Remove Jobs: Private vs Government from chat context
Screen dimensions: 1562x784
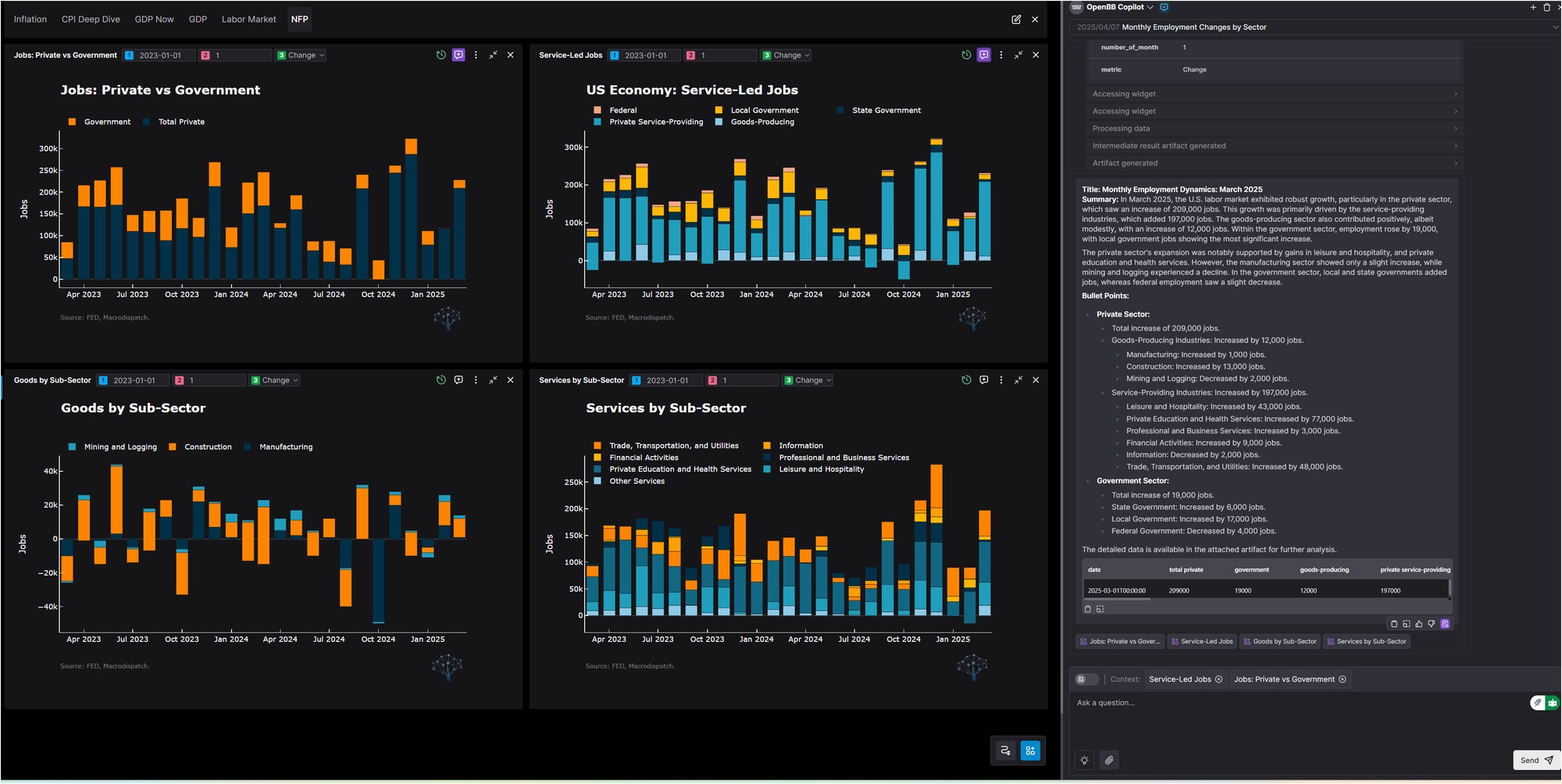pos(1343,679)
